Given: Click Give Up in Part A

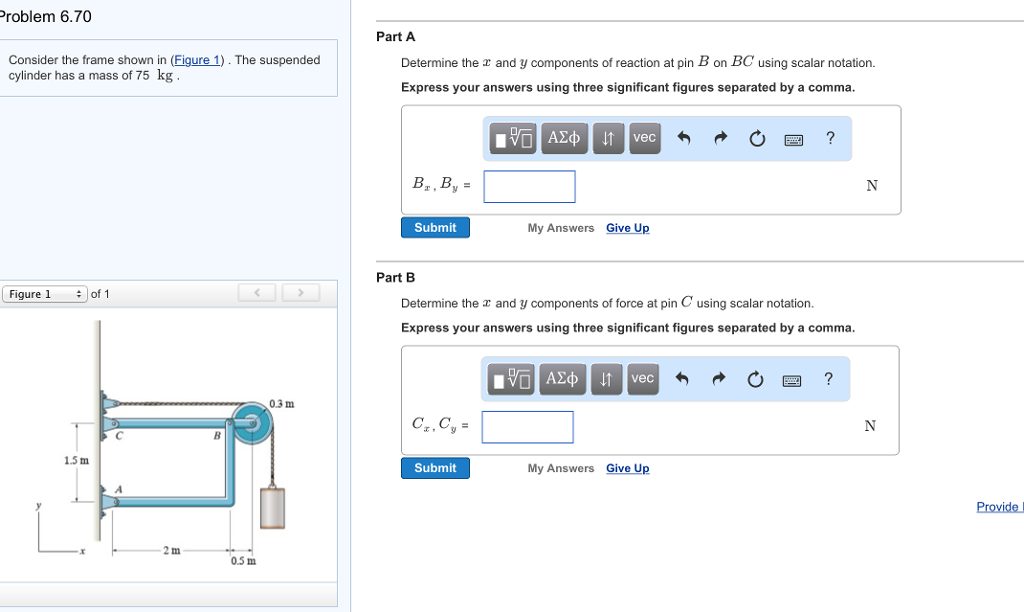Looking at the screenshot, I should [627, 228].
